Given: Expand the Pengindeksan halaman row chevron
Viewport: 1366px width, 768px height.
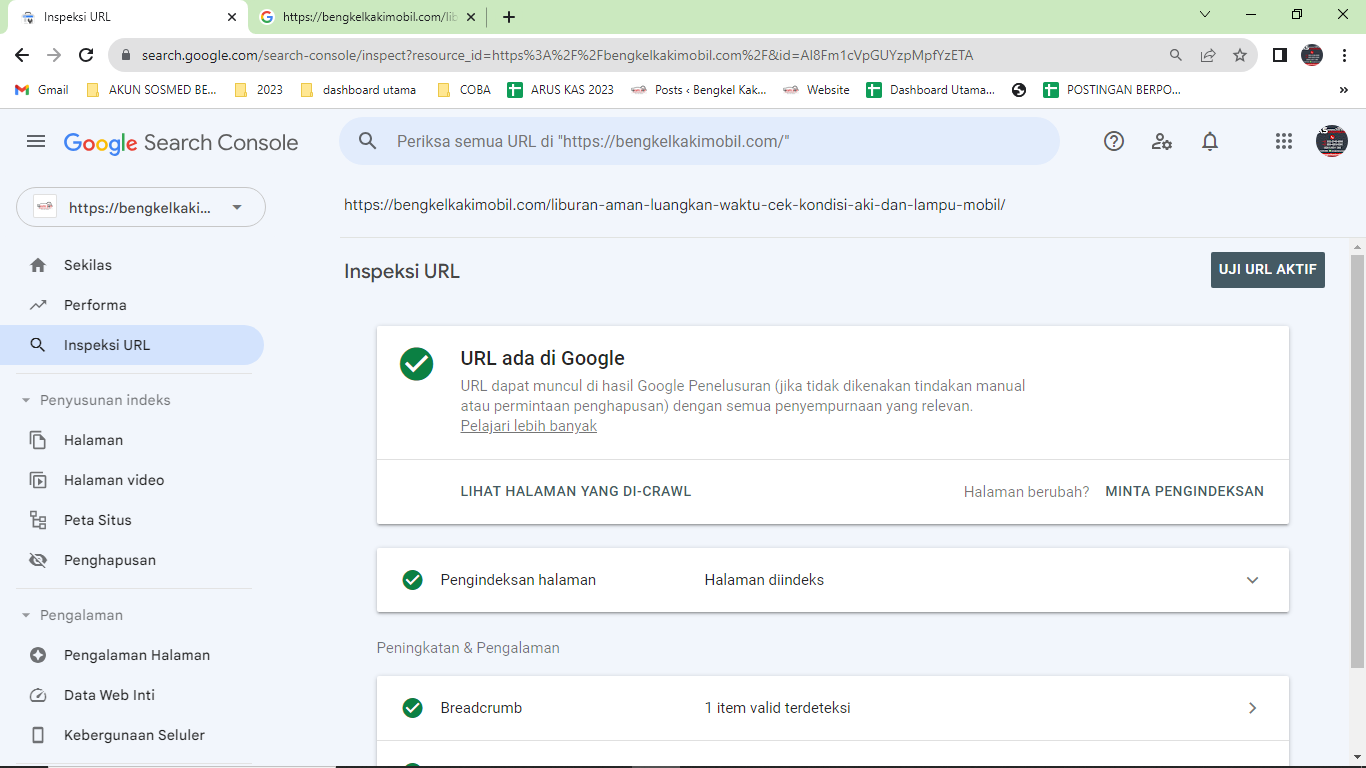Looking at the screenshot, I should [x=1252, y=580].
